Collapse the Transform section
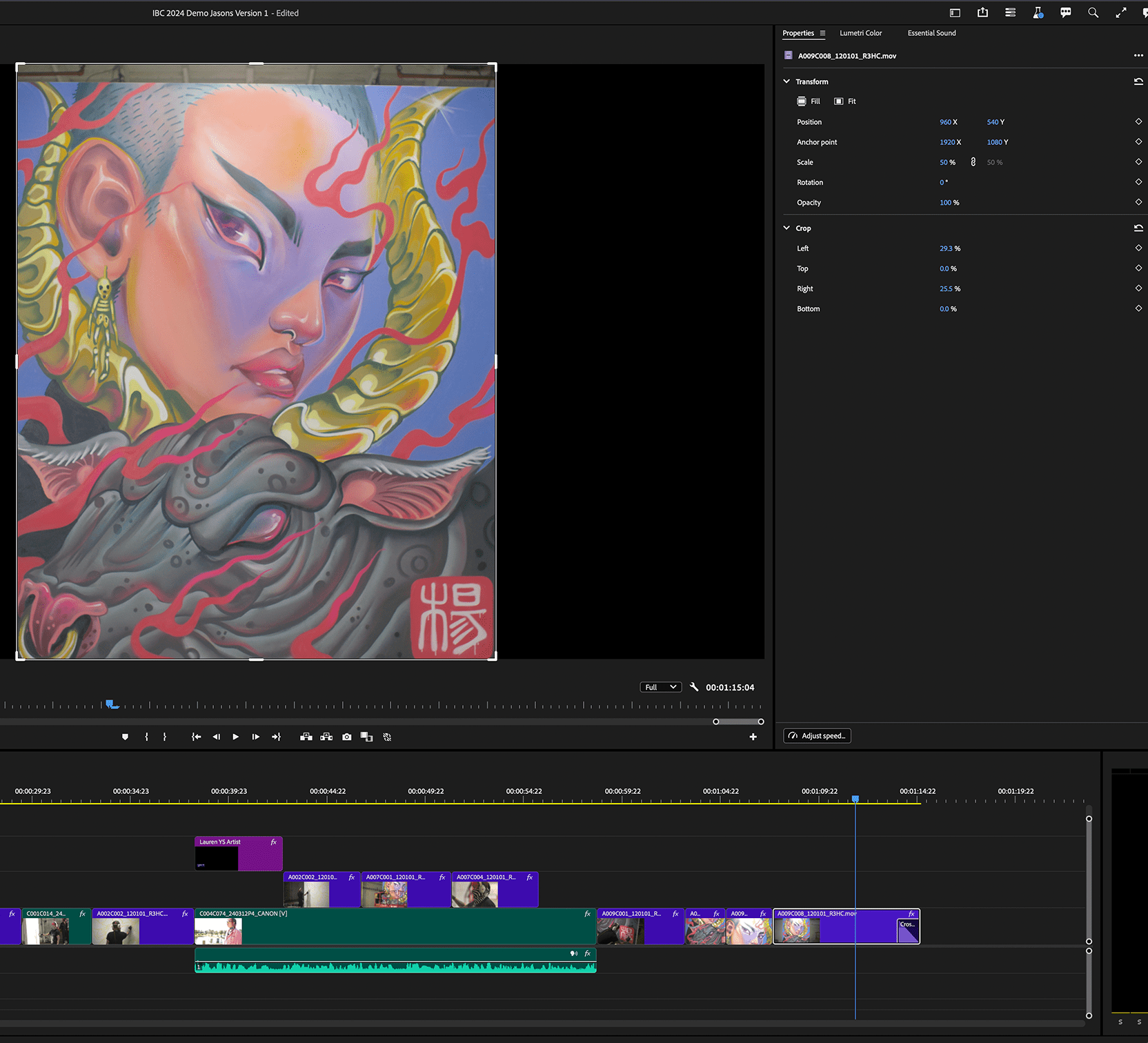This screenshot has width=1148, height=1043. (x=786, y=81)
